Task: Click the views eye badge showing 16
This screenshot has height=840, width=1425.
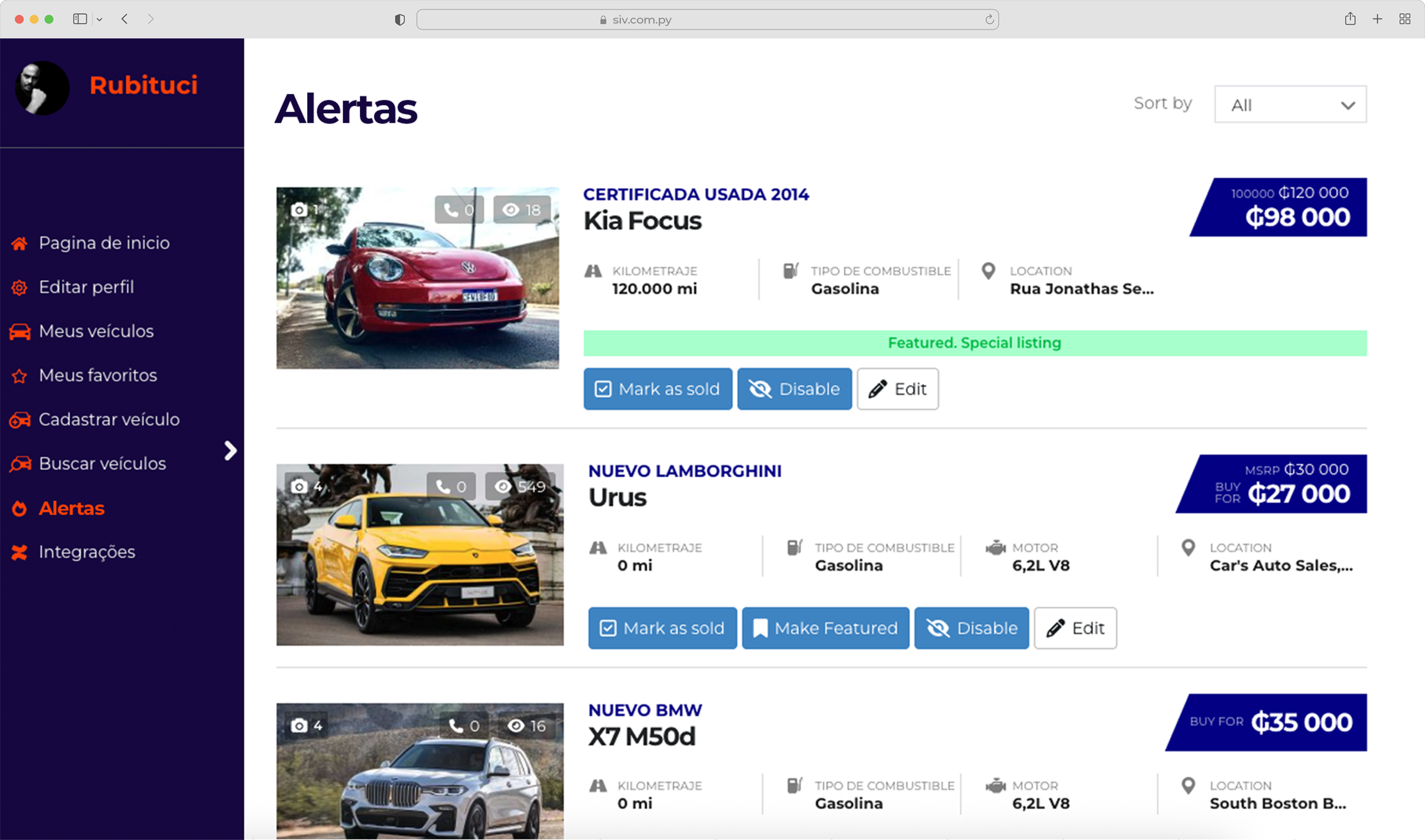Action: [526, 725]
